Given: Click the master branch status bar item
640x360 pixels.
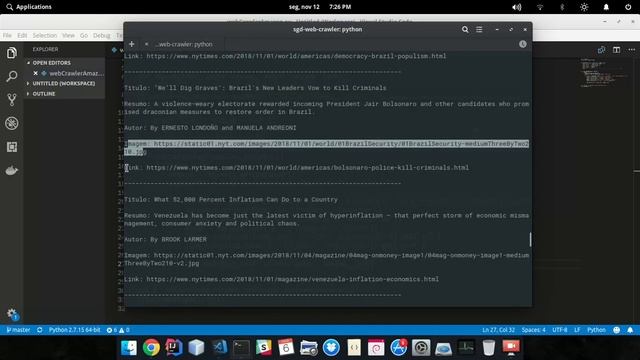Looking at the screenshot, I should (18, 330).
